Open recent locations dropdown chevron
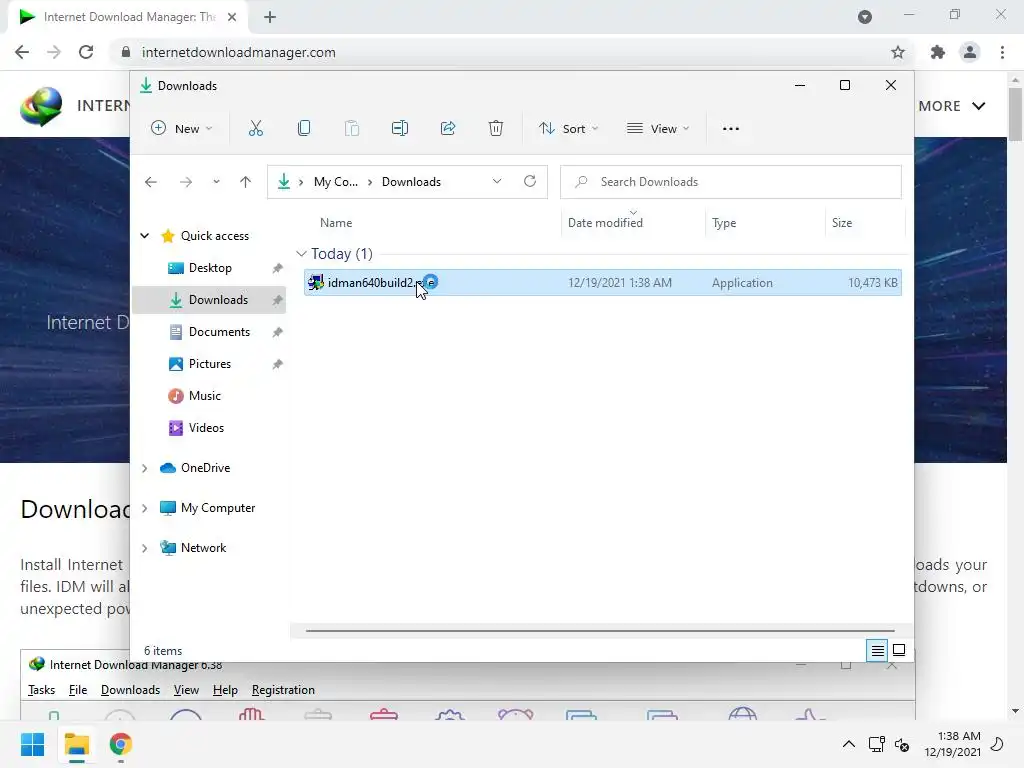Viewport: 1024px width, 768px height. tap(216, 182)
